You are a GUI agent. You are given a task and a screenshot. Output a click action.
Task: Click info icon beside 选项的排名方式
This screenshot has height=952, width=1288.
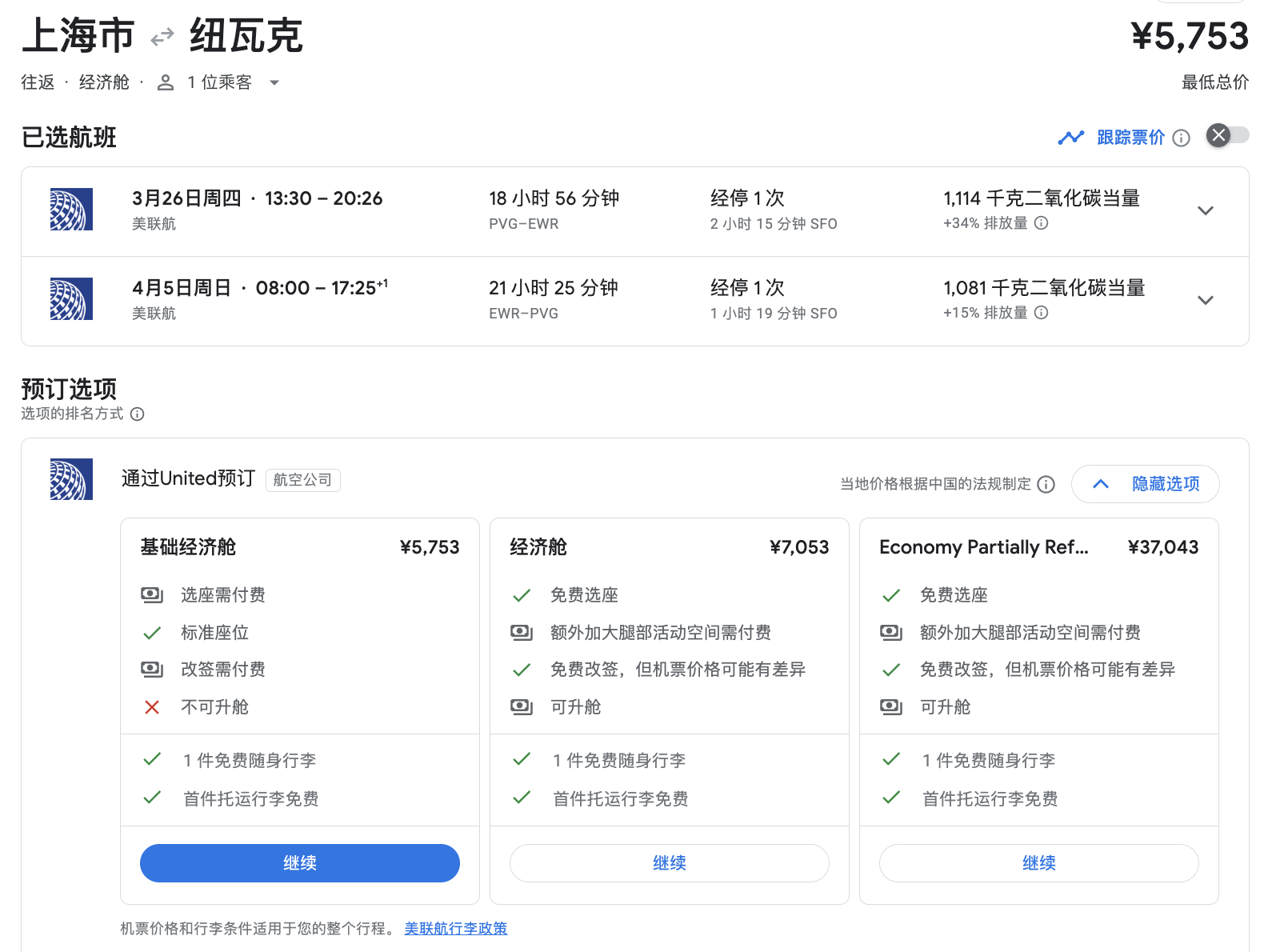[x=138, y=414]
